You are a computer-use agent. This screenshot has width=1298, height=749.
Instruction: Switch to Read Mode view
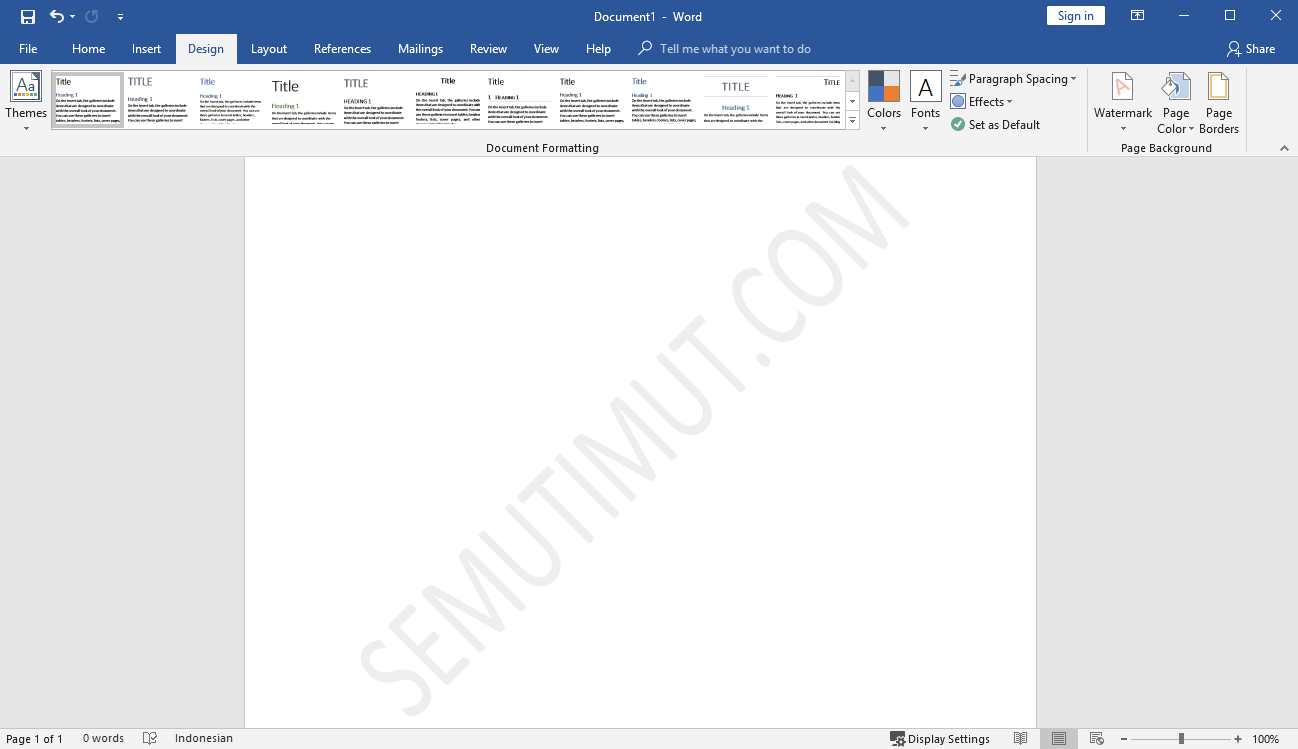pyautogui.click(x=1020, y=739)
